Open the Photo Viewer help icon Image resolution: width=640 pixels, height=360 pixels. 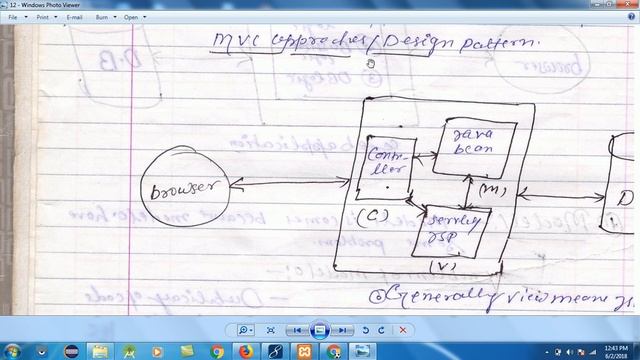631,17
